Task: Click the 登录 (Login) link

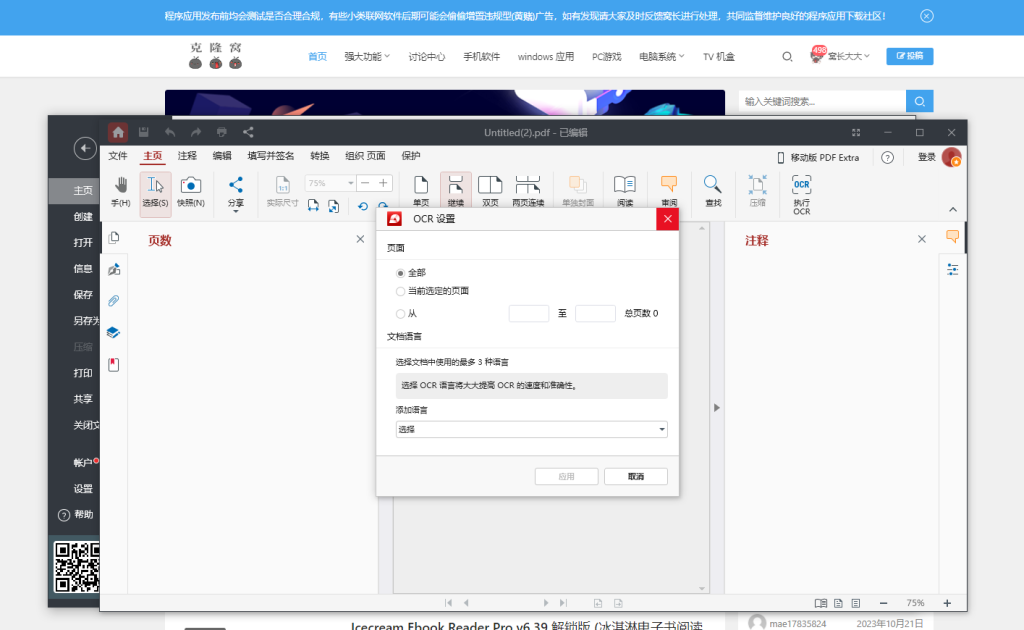Action: (927, 157)
